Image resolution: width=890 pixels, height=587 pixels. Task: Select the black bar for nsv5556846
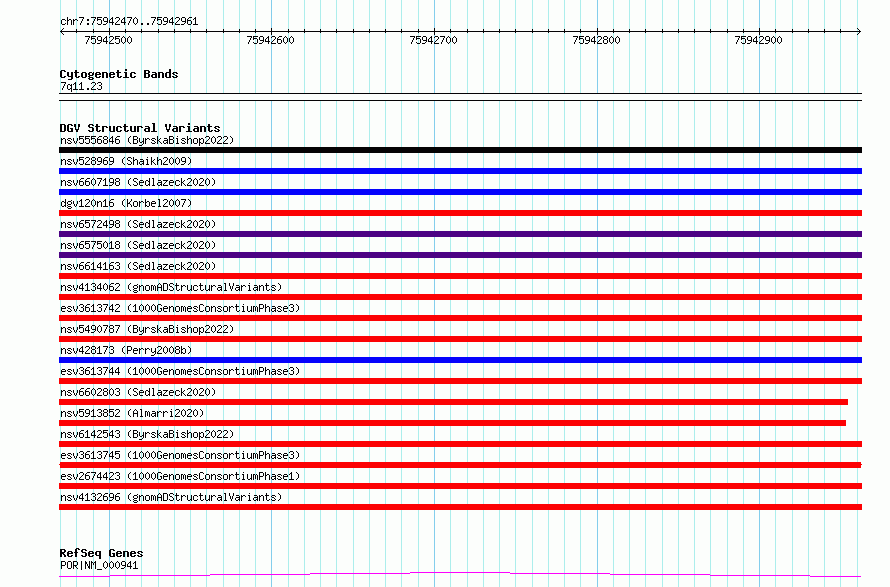click(460, 150)
